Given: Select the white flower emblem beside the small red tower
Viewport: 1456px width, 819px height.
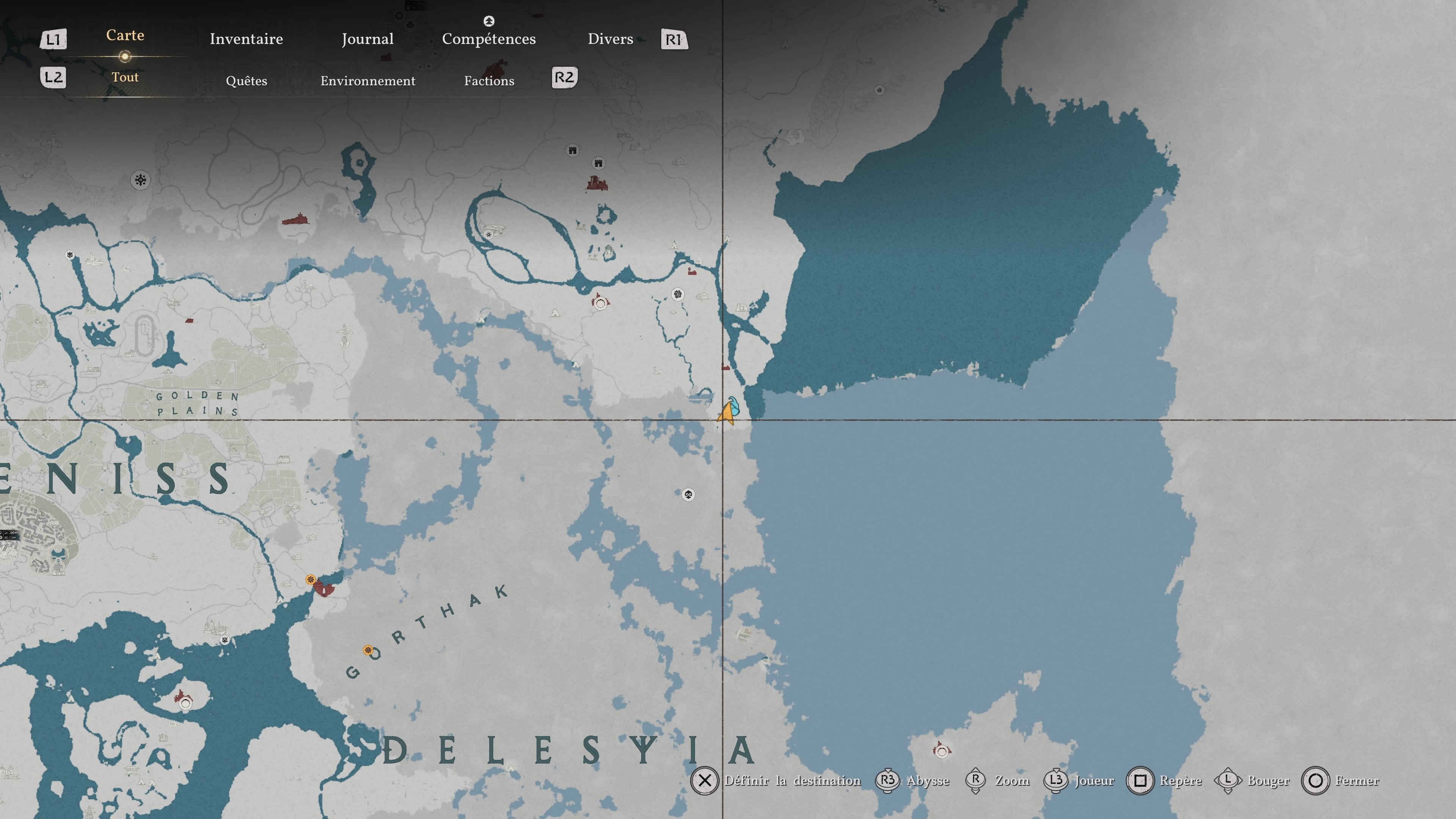Looking at the screenshot, I should tap(678, 295).
